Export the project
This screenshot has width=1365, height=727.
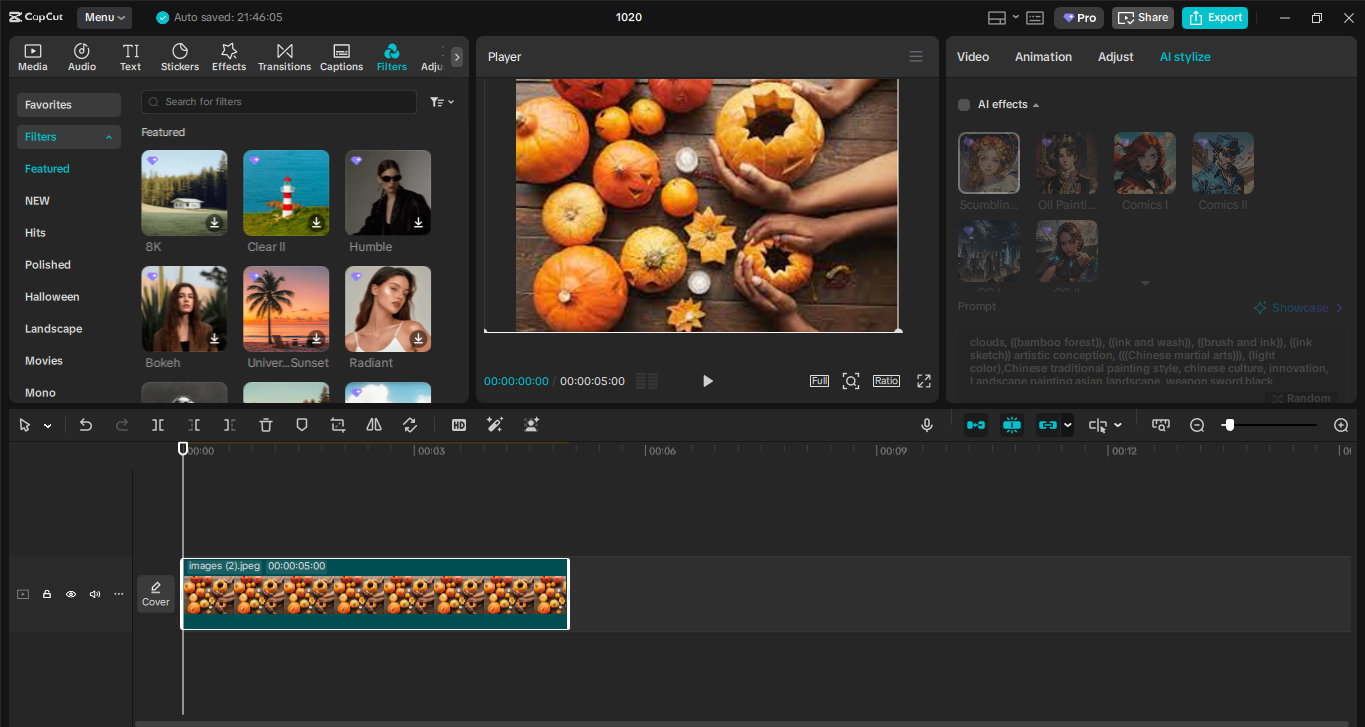1214,17
